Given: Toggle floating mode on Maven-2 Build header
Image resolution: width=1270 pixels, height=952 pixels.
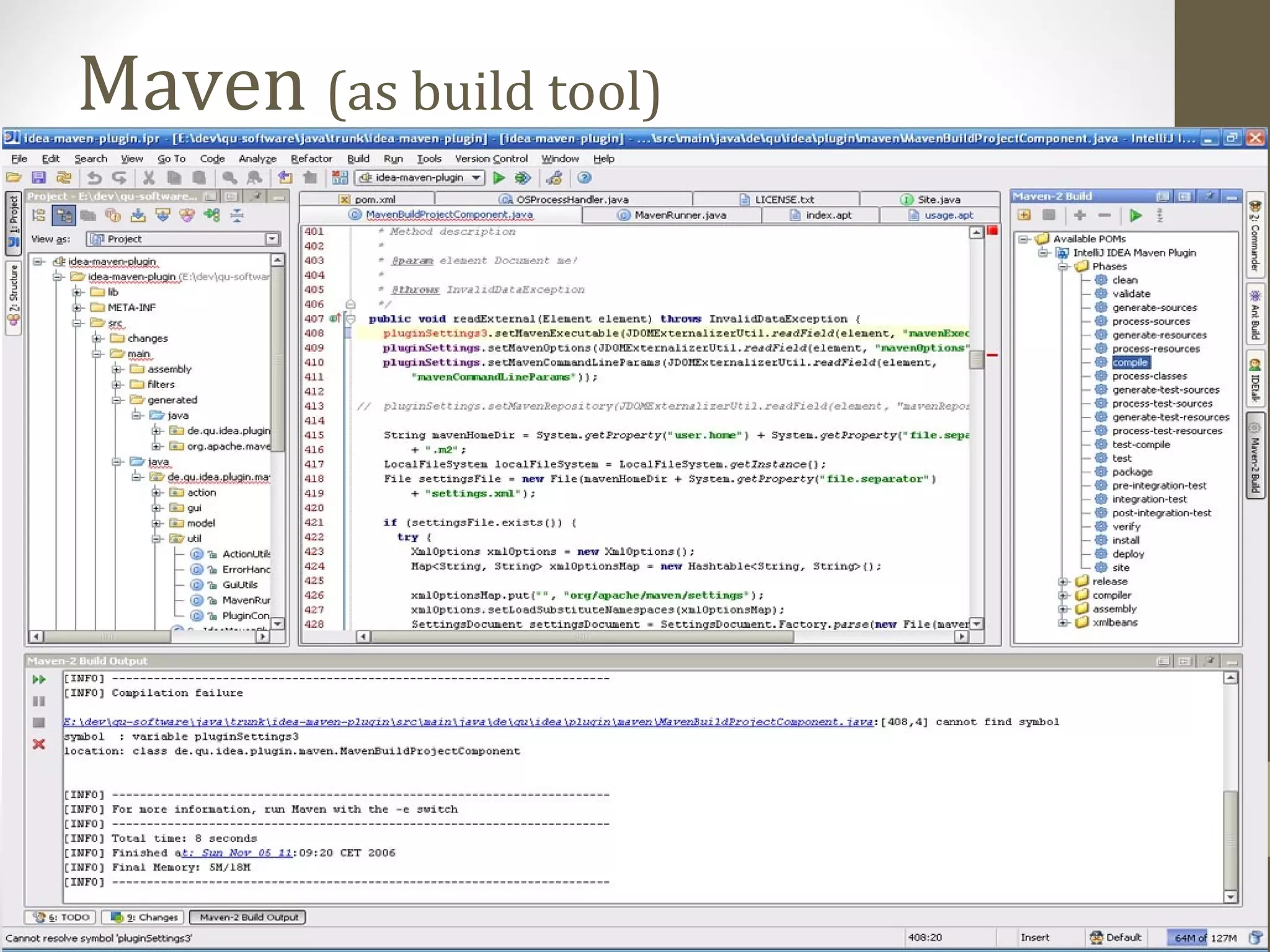Looking at the screenshot, I should click(1163, 196).
